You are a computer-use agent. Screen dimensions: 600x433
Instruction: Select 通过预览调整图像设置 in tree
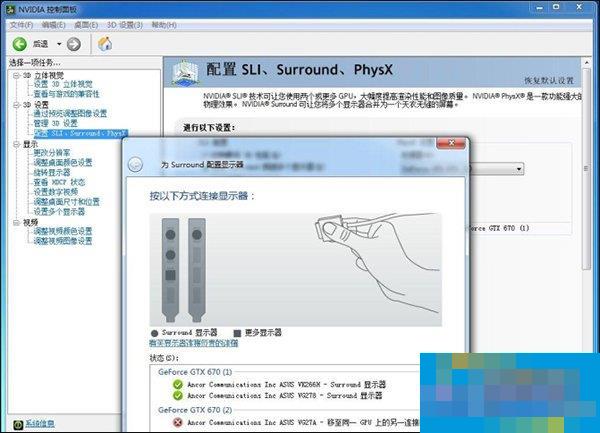pyautogui.click(x=70, y=114)
